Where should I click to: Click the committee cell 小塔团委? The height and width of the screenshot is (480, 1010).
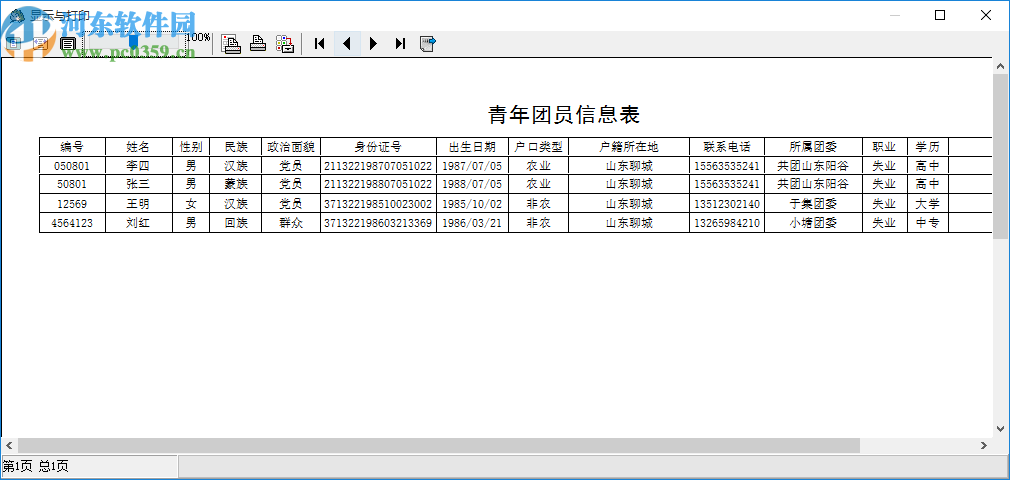pos(813,224)
